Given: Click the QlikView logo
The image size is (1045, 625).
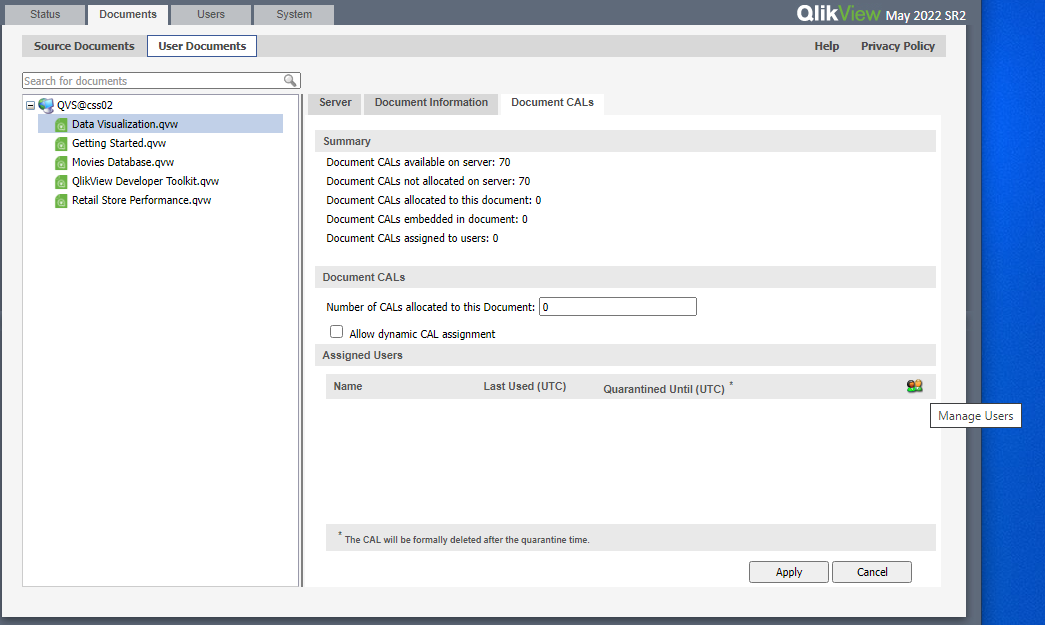Looking at the screenshot, I should [x=838, y=13].
